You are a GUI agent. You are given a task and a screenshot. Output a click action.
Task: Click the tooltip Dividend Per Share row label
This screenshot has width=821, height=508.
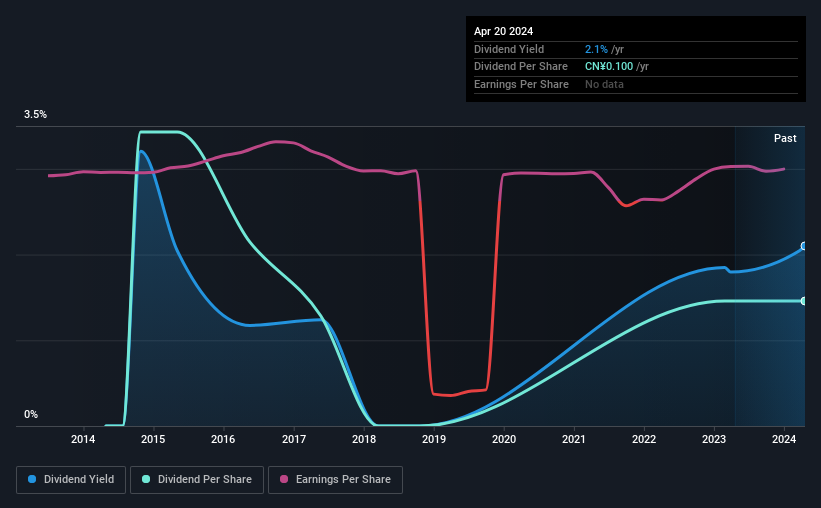[x=520, y=67]
